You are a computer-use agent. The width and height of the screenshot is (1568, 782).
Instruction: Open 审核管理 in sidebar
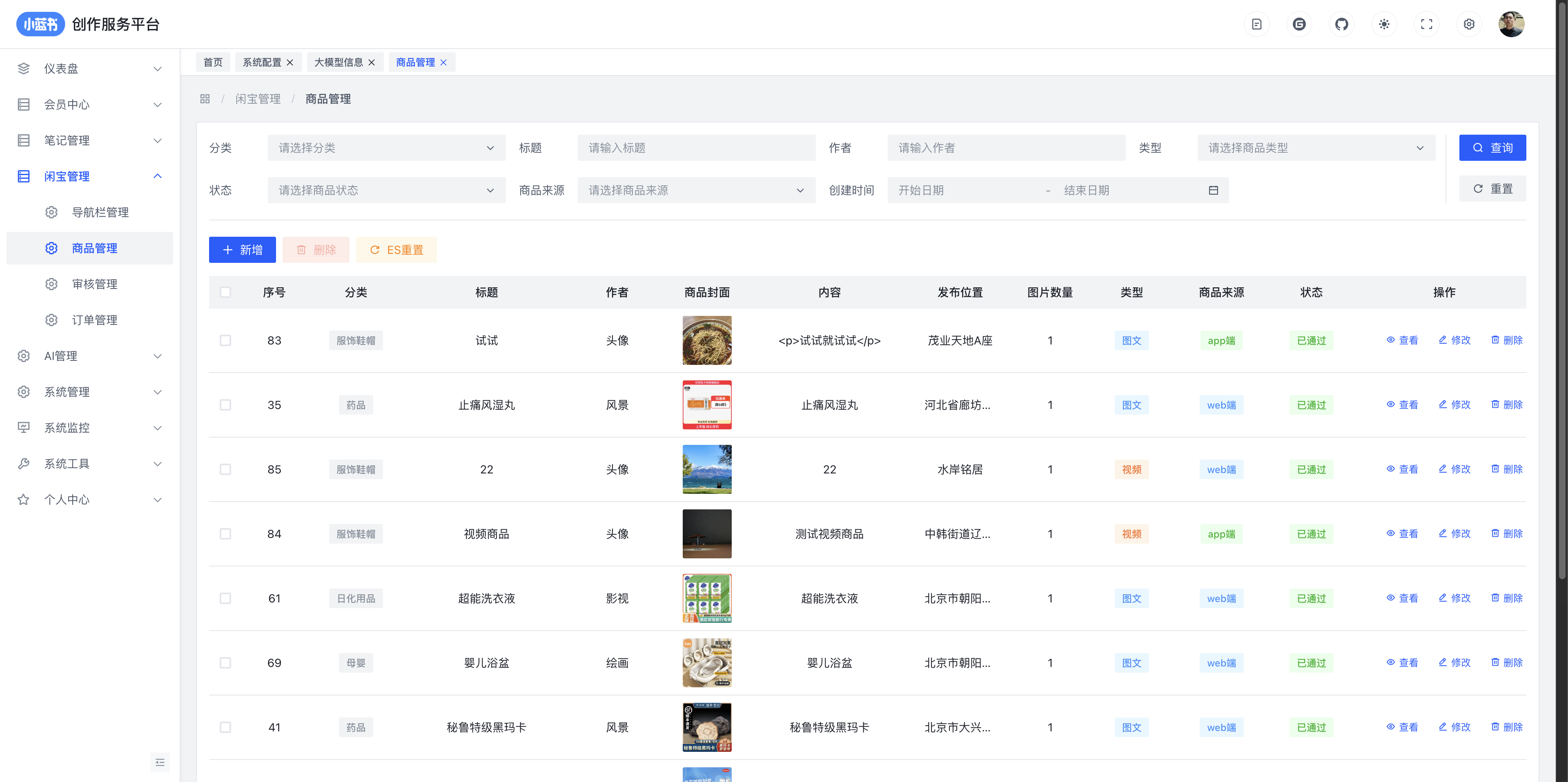(x=94, y=284)
